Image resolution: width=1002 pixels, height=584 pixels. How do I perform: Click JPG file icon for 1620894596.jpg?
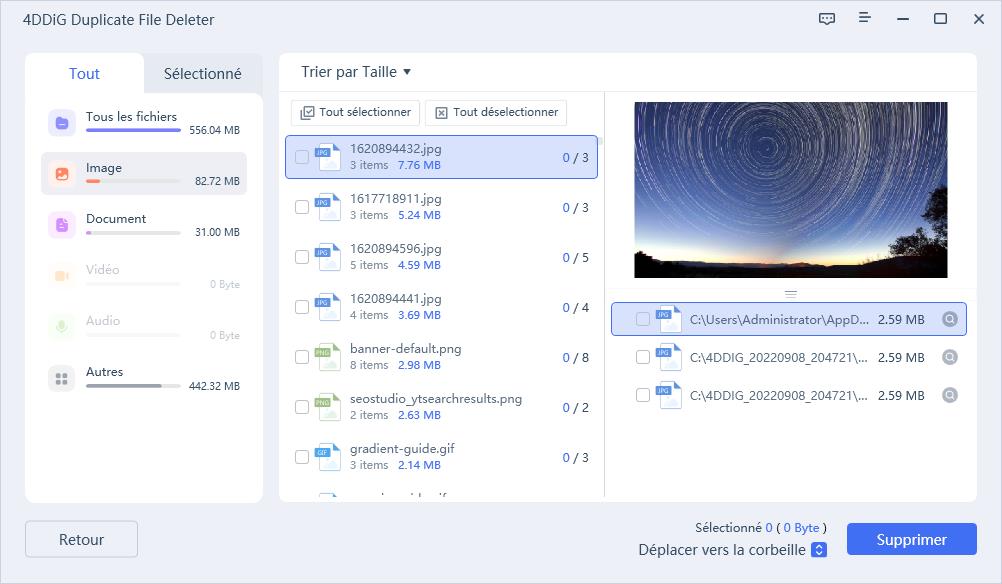pos(328,257)
